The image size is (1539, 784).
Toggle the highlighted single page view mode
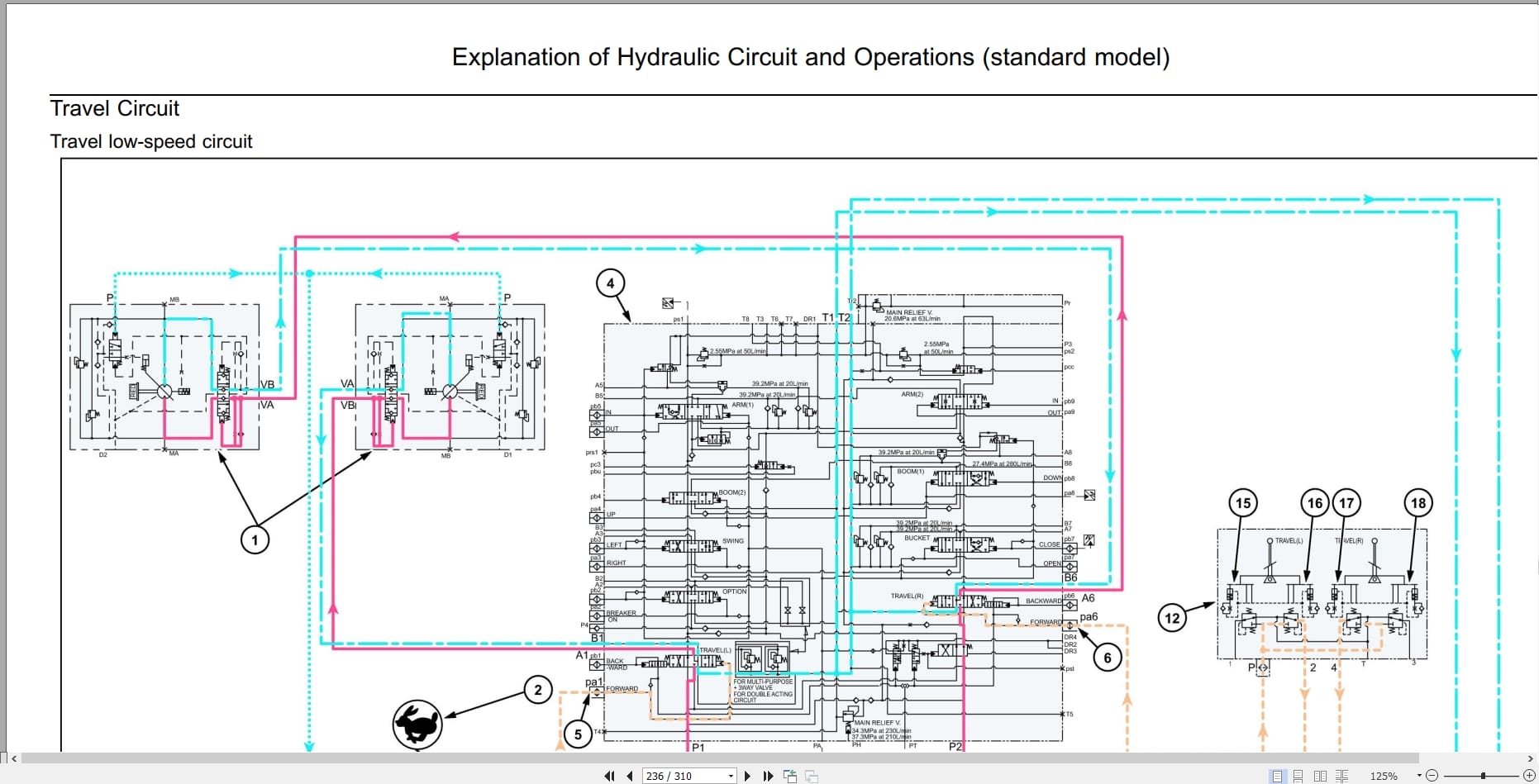click(1278, 775)
